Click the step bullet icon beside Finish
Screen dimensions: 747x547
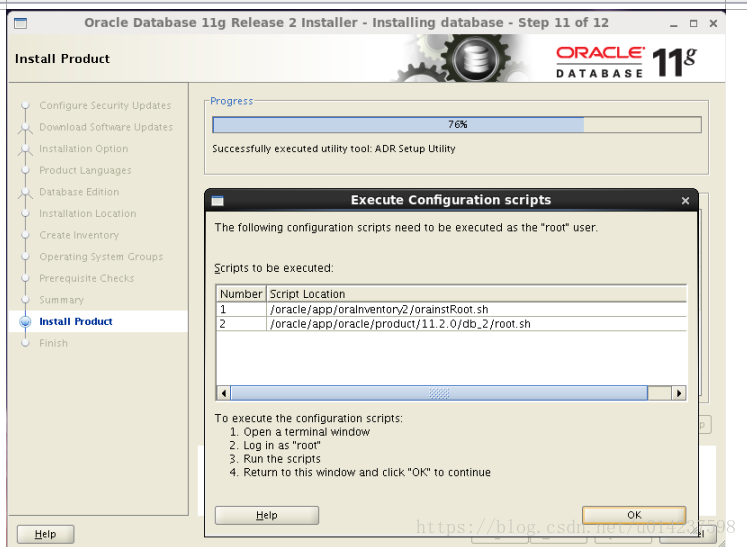pos(25,343)
